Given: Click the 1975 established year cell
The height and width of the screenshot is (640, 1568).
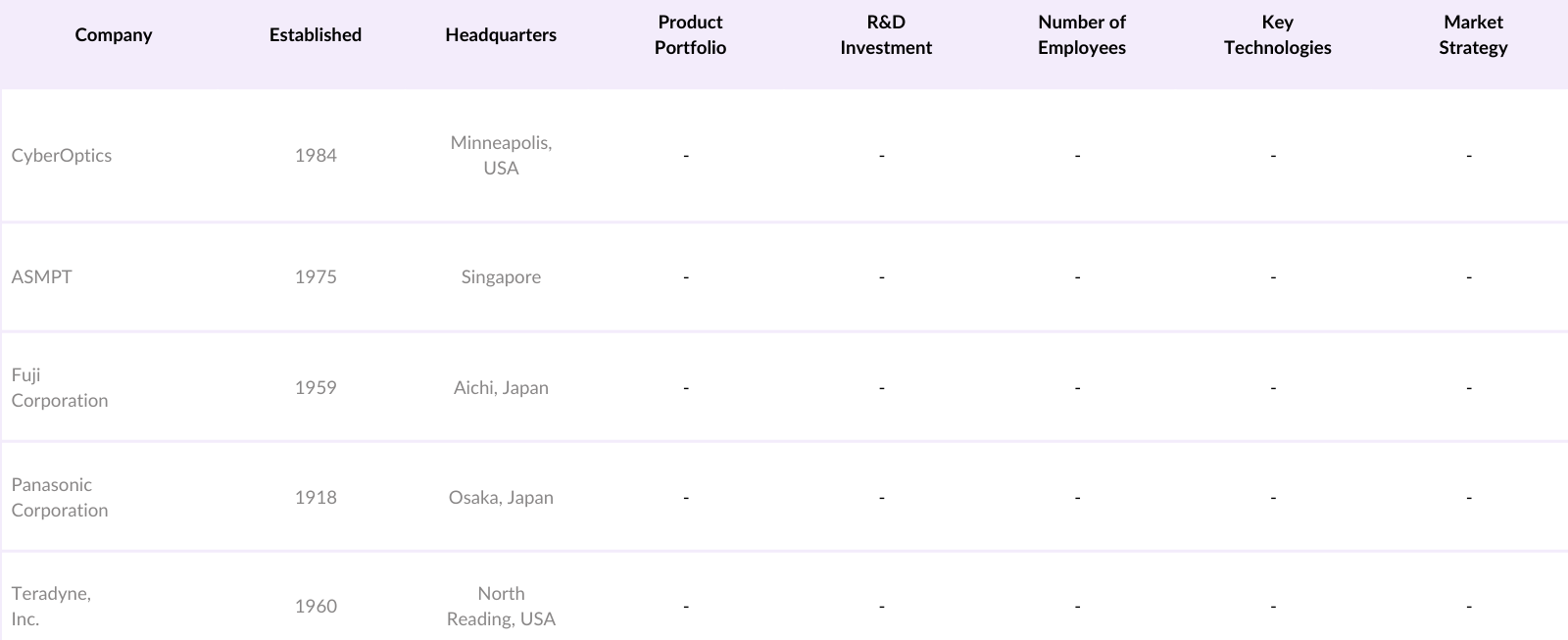Looking at the screenshot, I should [316, 277].
